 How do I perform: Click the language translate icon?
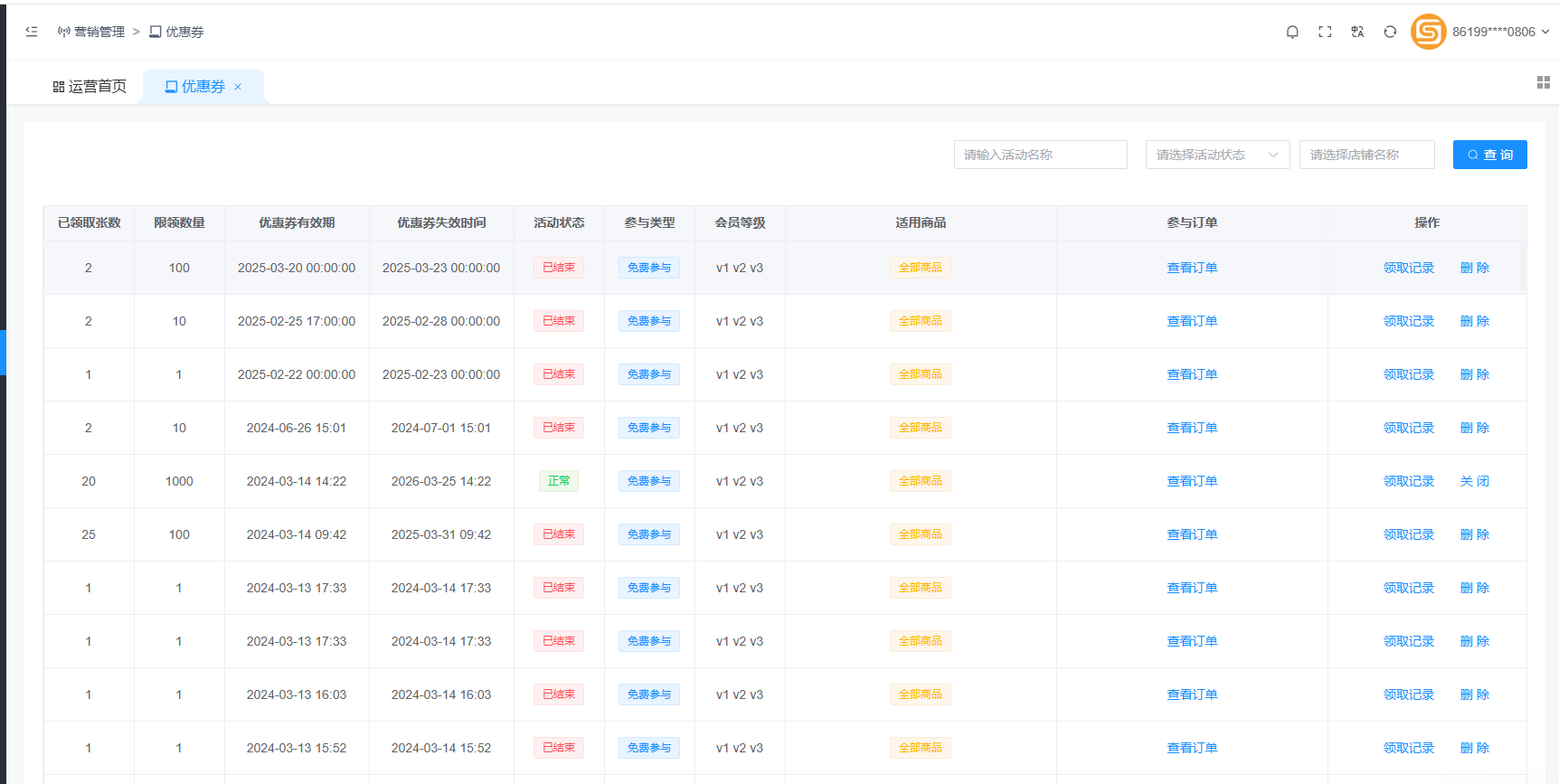pos(1357,32)
